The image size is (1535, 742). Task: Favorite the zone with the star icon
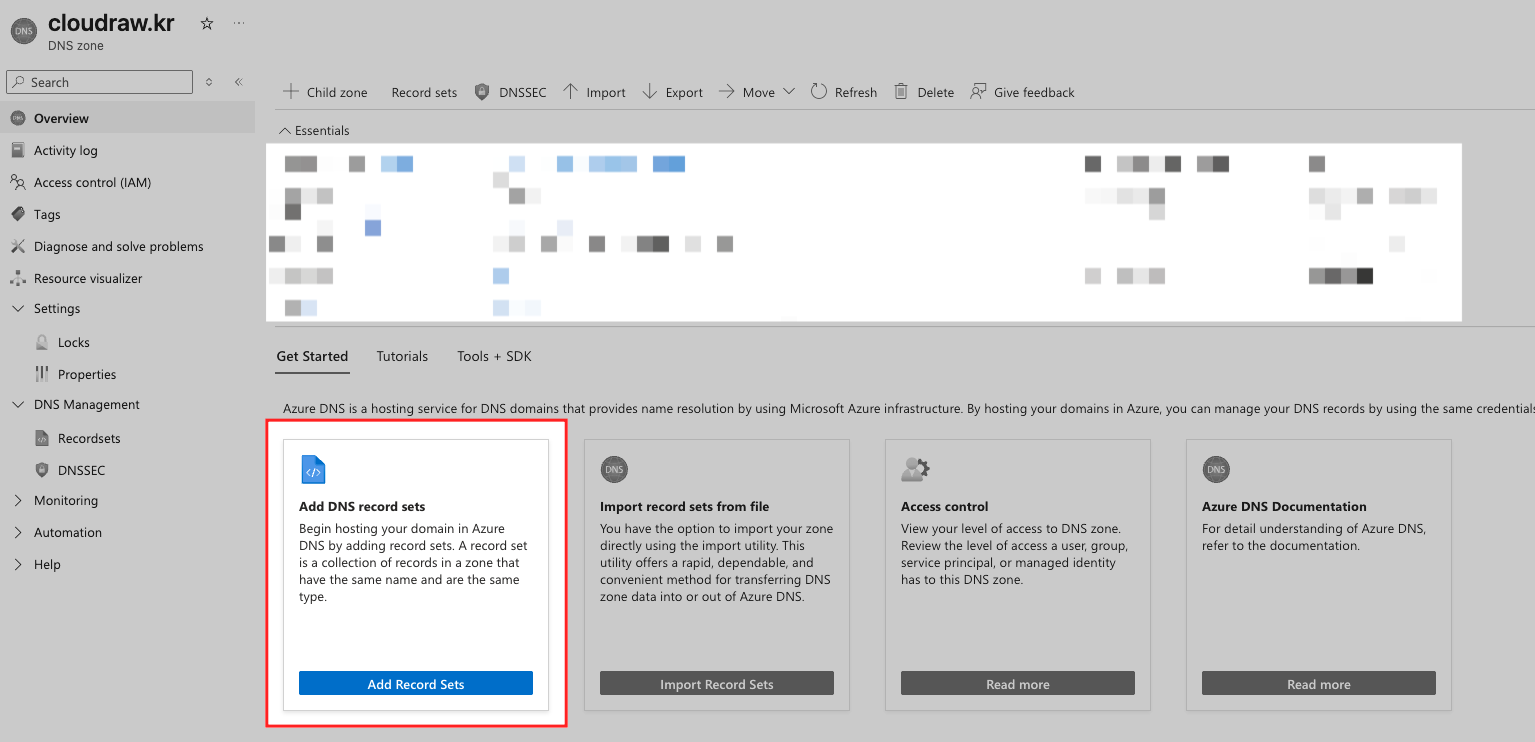(207, 23)
